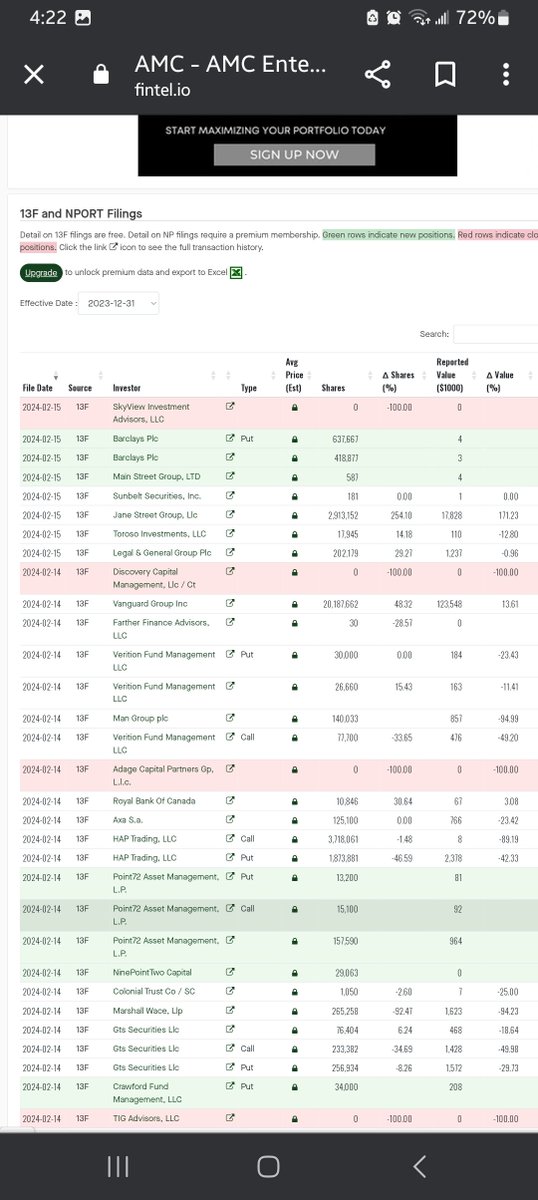The image size is (538, 1200).
Task: Click investor name Vanguard Group Inc
Action: [149, 603]
